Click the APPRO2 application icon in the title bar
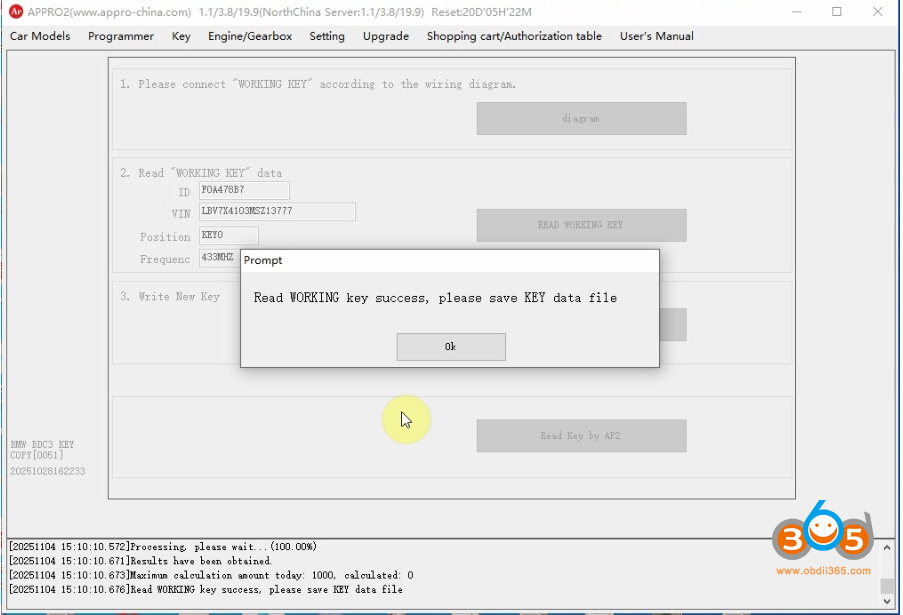 click(14, 12)
